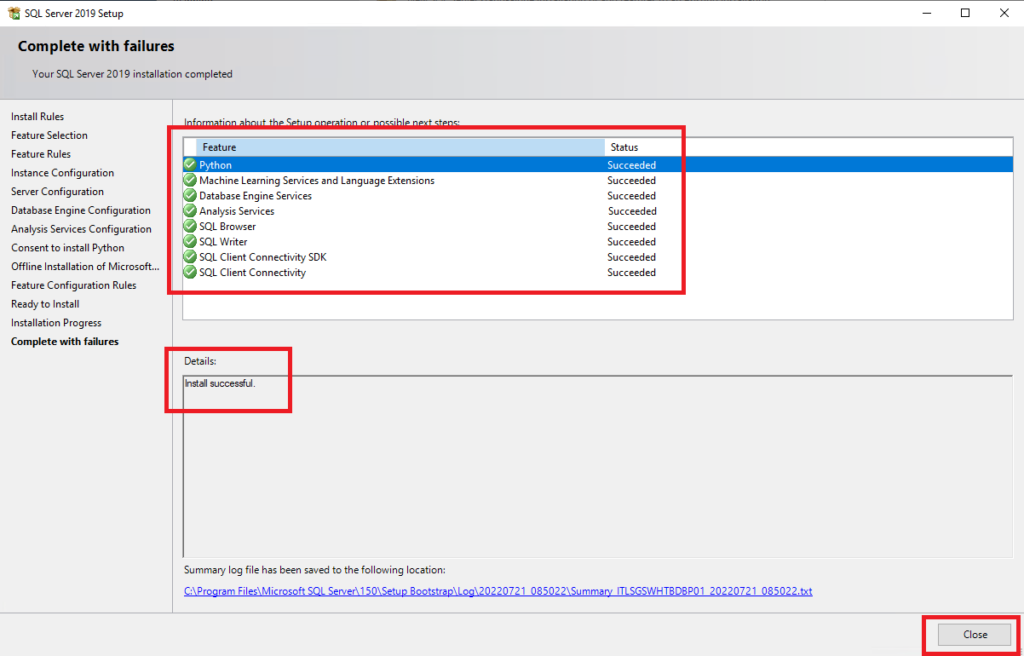Minimize the SQL Server 2019 Setup window

(x=925, y=13)
